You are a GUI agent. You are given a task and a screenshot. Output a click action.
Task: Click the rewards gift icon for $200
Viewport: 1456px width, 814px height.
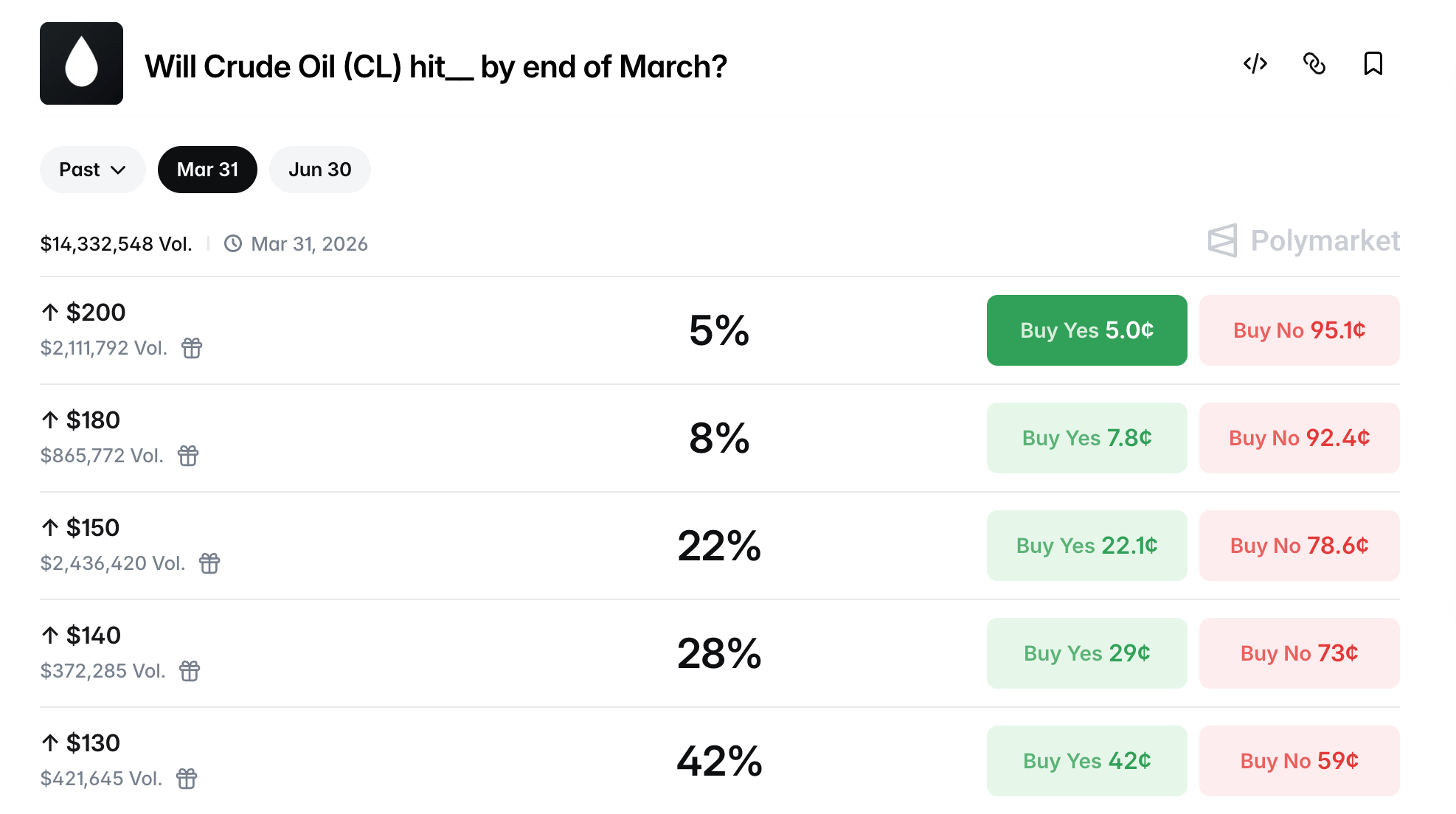pos(192,348)
